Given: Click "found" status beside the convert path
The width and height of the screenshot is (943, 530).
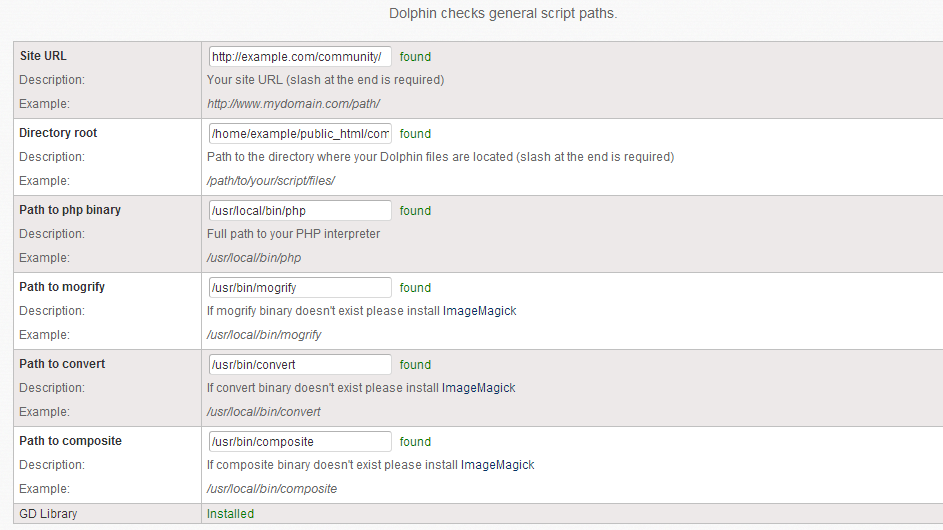Looking at the screenshot, I should pyautogui.click(x=415, y=365).
